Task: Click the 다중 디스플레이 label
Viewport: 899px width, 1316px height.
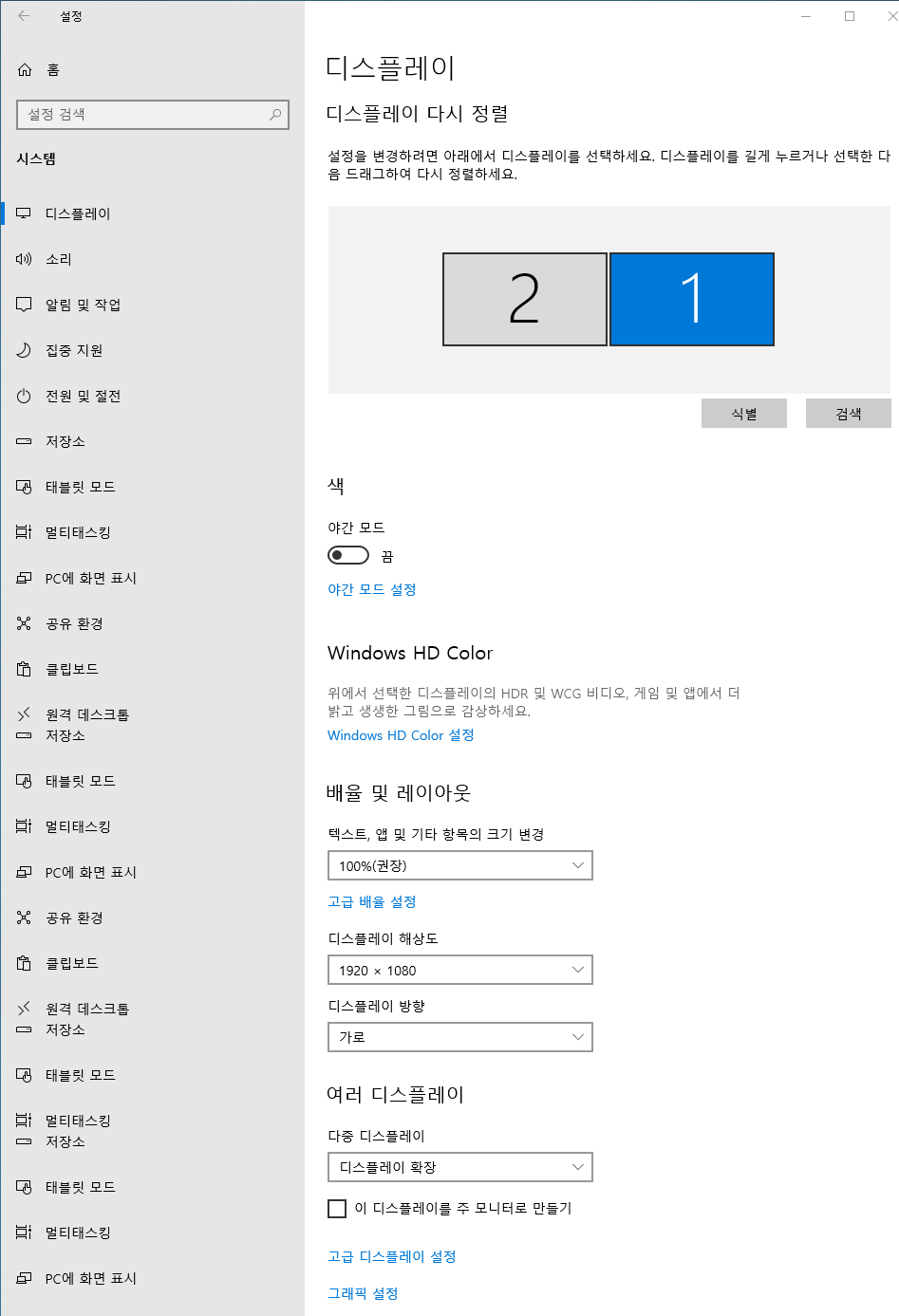Action: [x=376, y=1136]
